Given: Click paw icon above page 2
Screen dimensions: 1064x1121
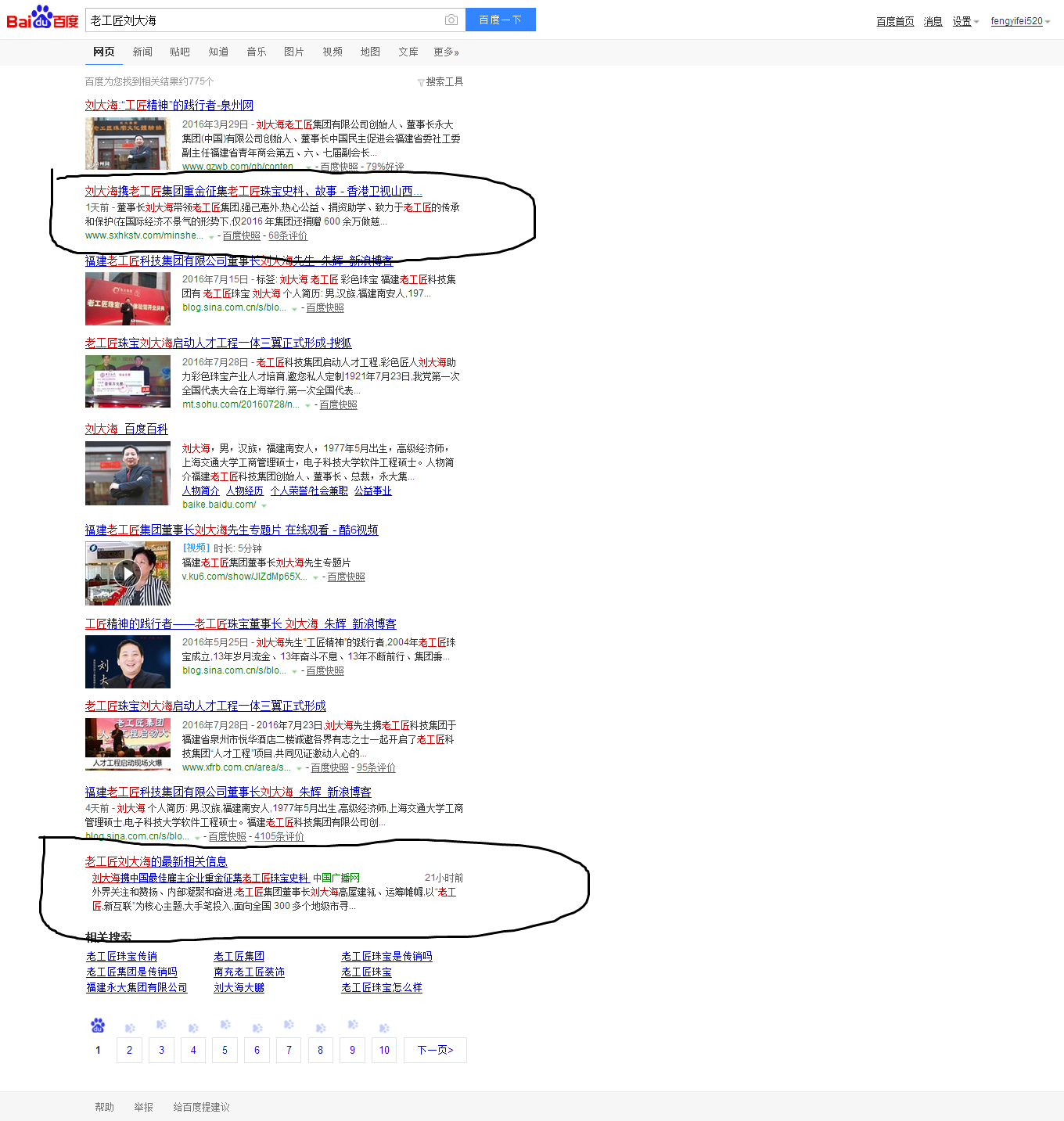Looking at the screenshot, I should coord(130,1028).
